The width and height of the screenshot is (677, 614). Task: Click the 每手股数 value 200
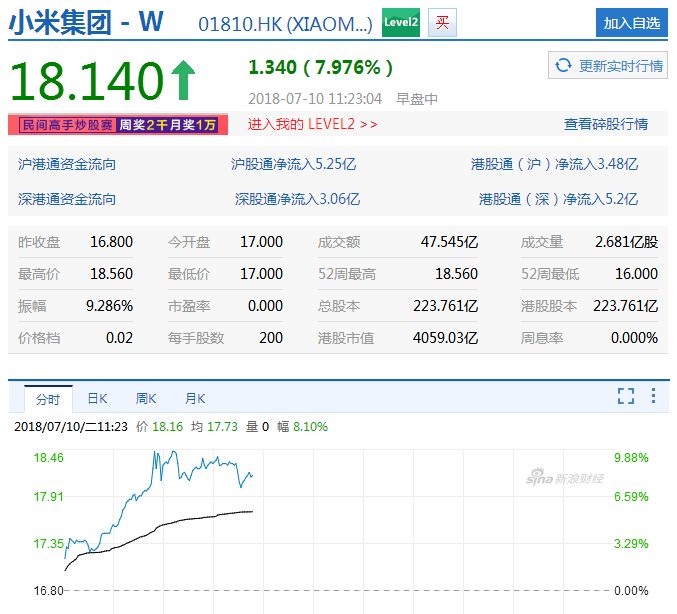point(271,338)
